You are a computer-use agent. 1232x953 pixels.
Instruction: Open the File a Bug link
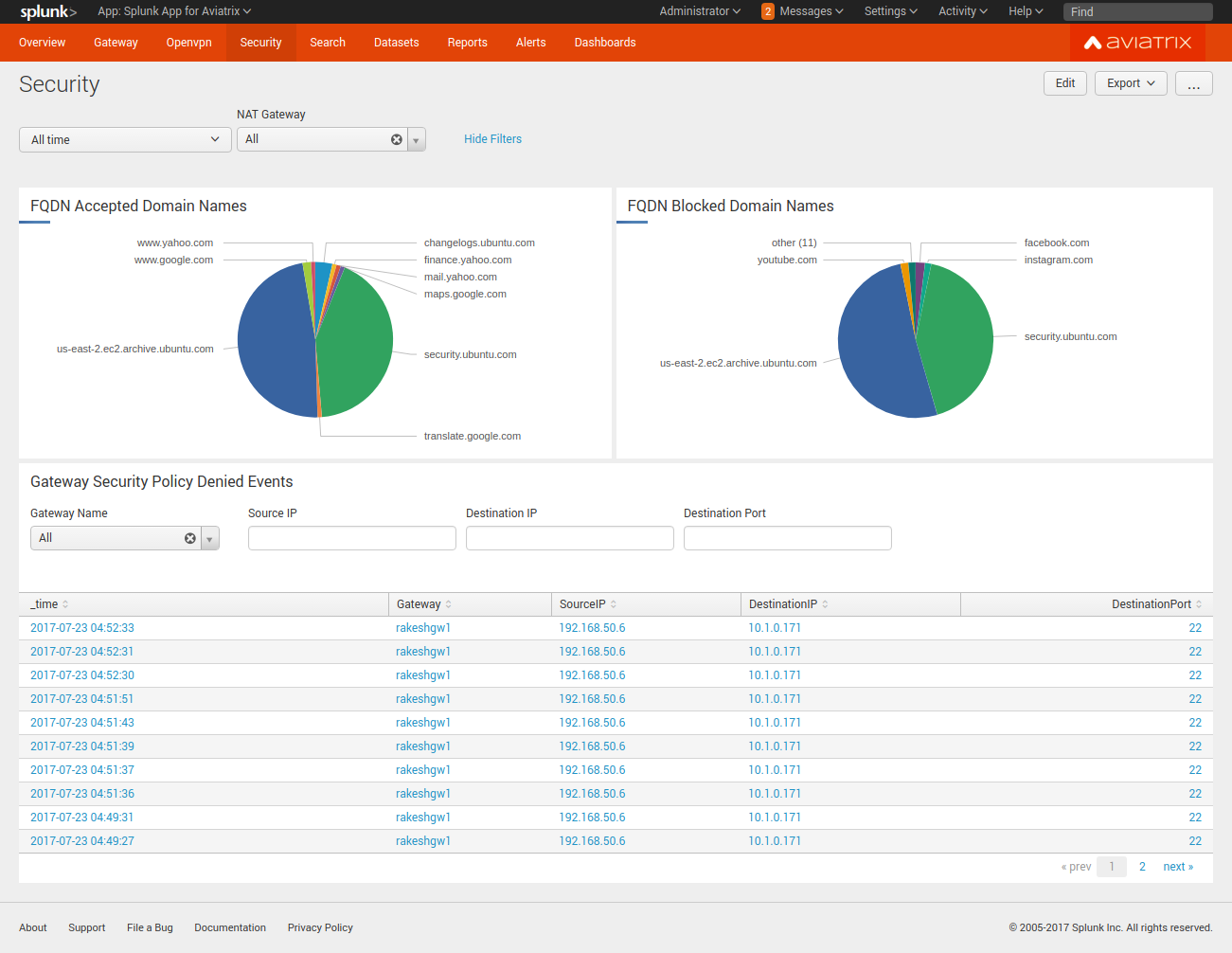(150, 927)
